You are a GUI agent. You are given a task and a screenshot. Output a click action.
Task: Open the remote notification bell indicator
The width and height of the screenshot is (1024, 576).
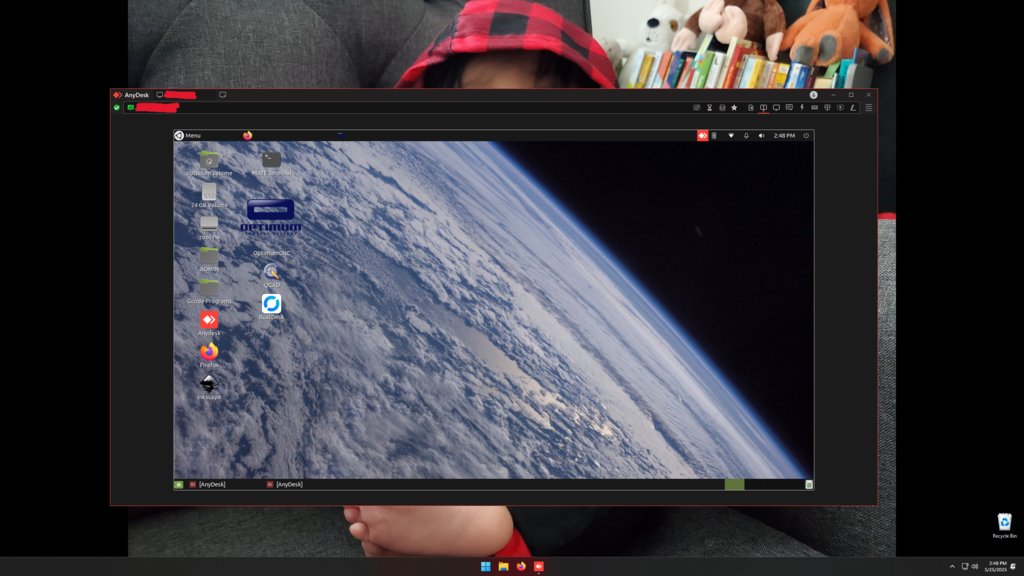click(746, 135)
